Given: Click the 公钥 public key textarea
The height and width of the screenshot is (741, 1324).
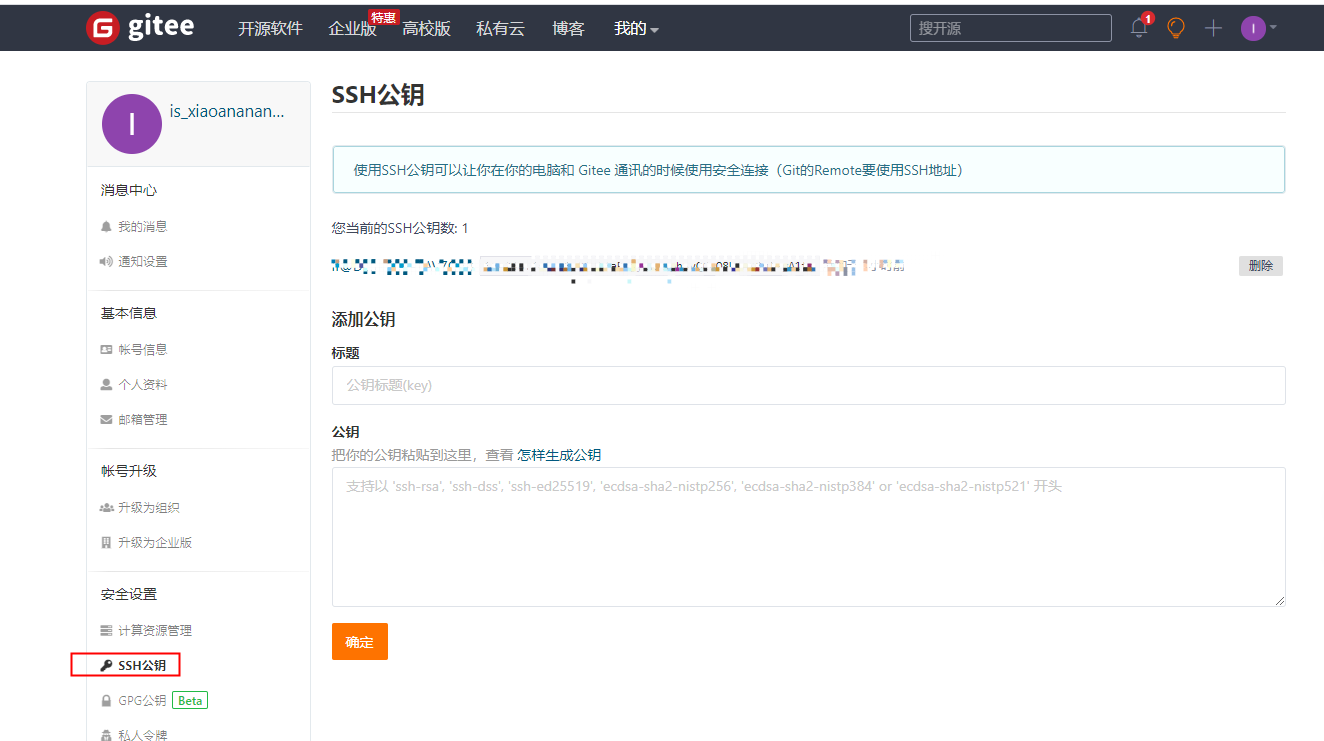Looking at the screenshot, I should point(808,536).
